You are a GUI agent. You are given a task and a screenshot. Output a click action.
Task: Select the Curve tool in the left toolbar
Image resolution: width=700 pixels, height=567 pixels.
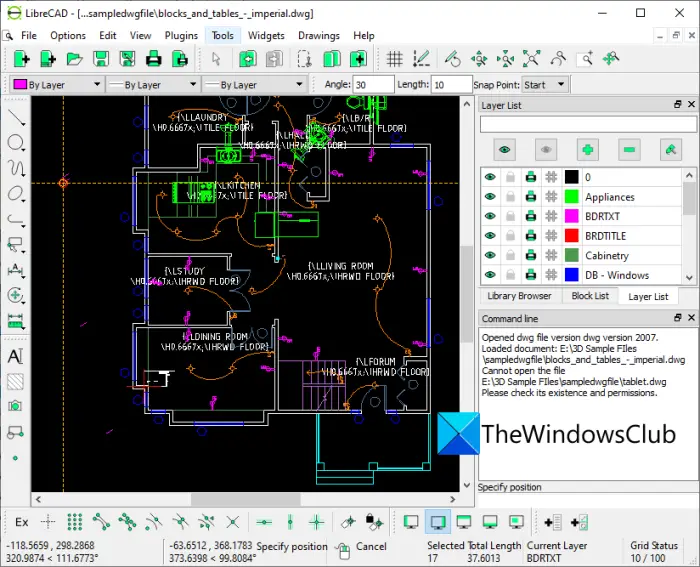tap(16, 168)
